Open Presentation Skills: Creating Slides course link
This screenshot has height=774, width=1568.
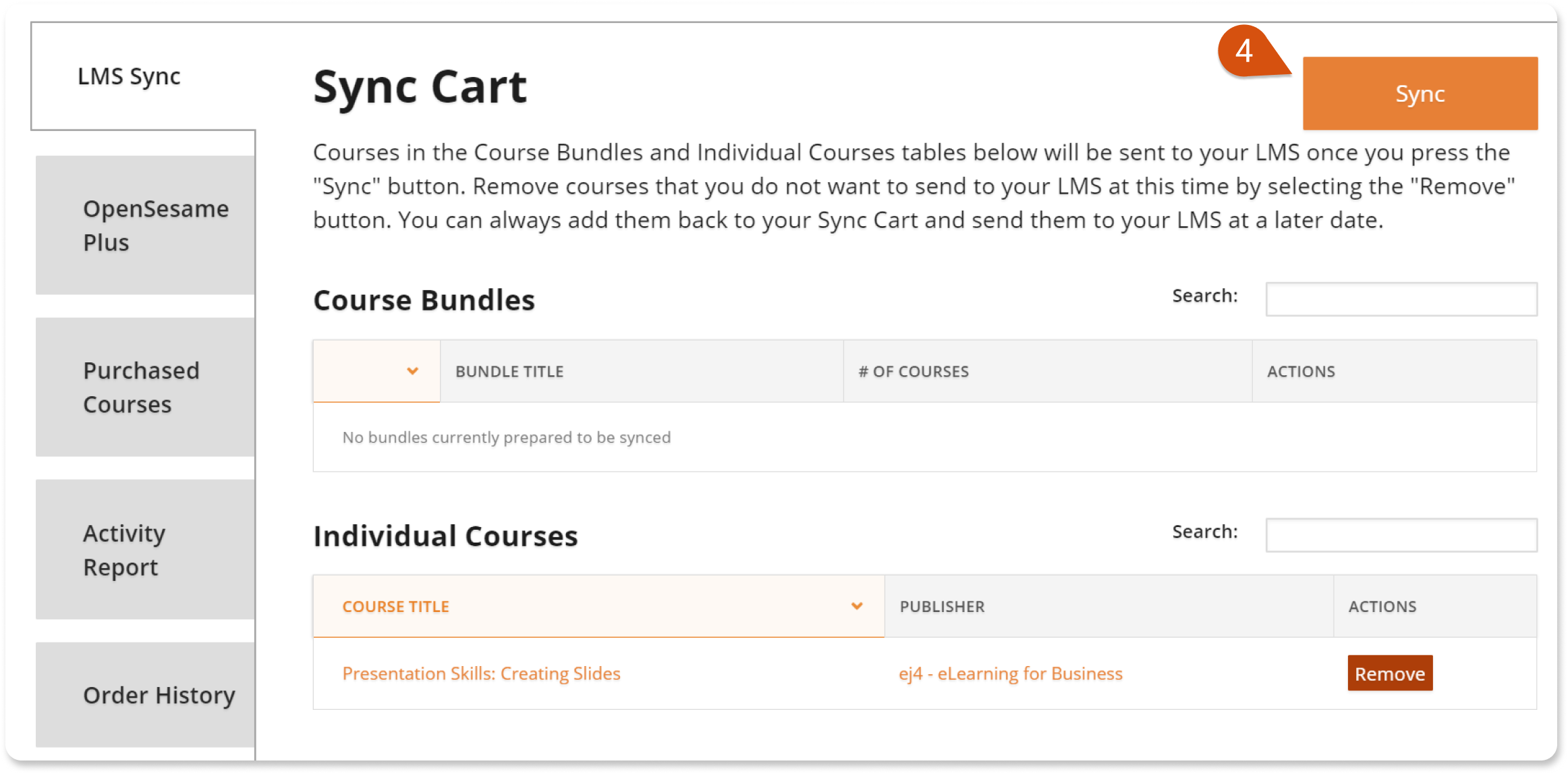coord(481,673)
